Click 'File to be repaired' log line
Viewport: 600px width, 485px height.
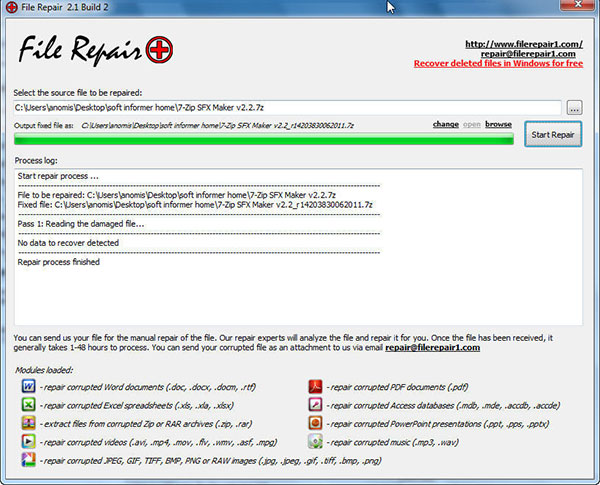176,195
